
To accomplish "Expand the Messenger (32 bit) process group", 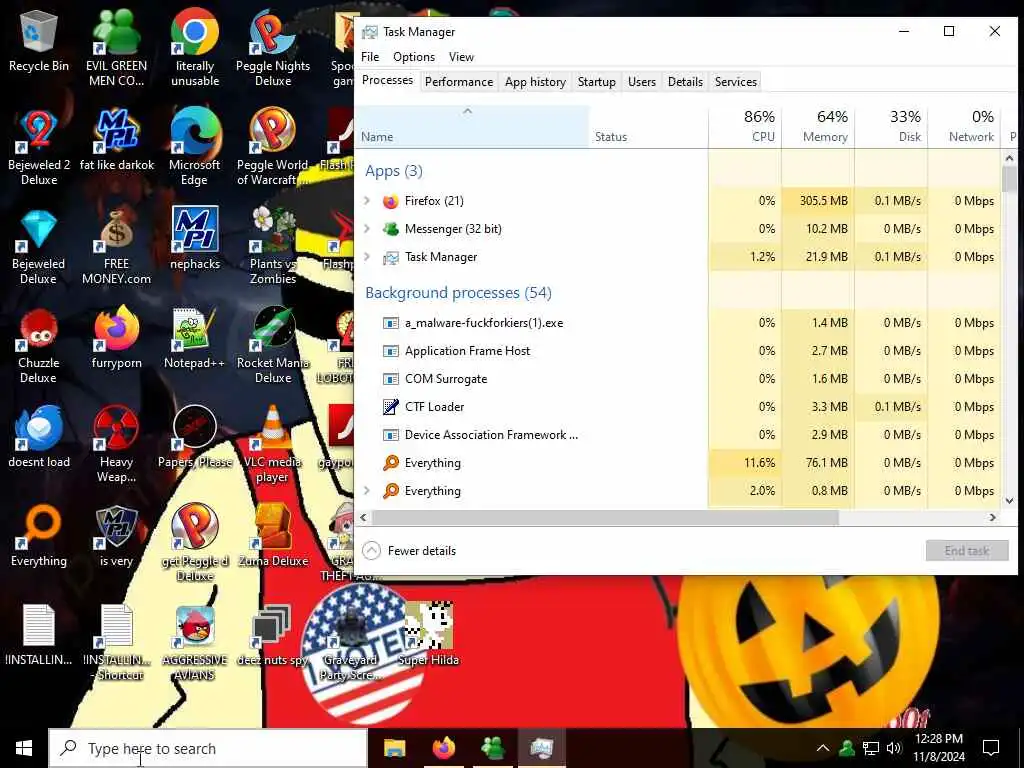I will [367, 229].
